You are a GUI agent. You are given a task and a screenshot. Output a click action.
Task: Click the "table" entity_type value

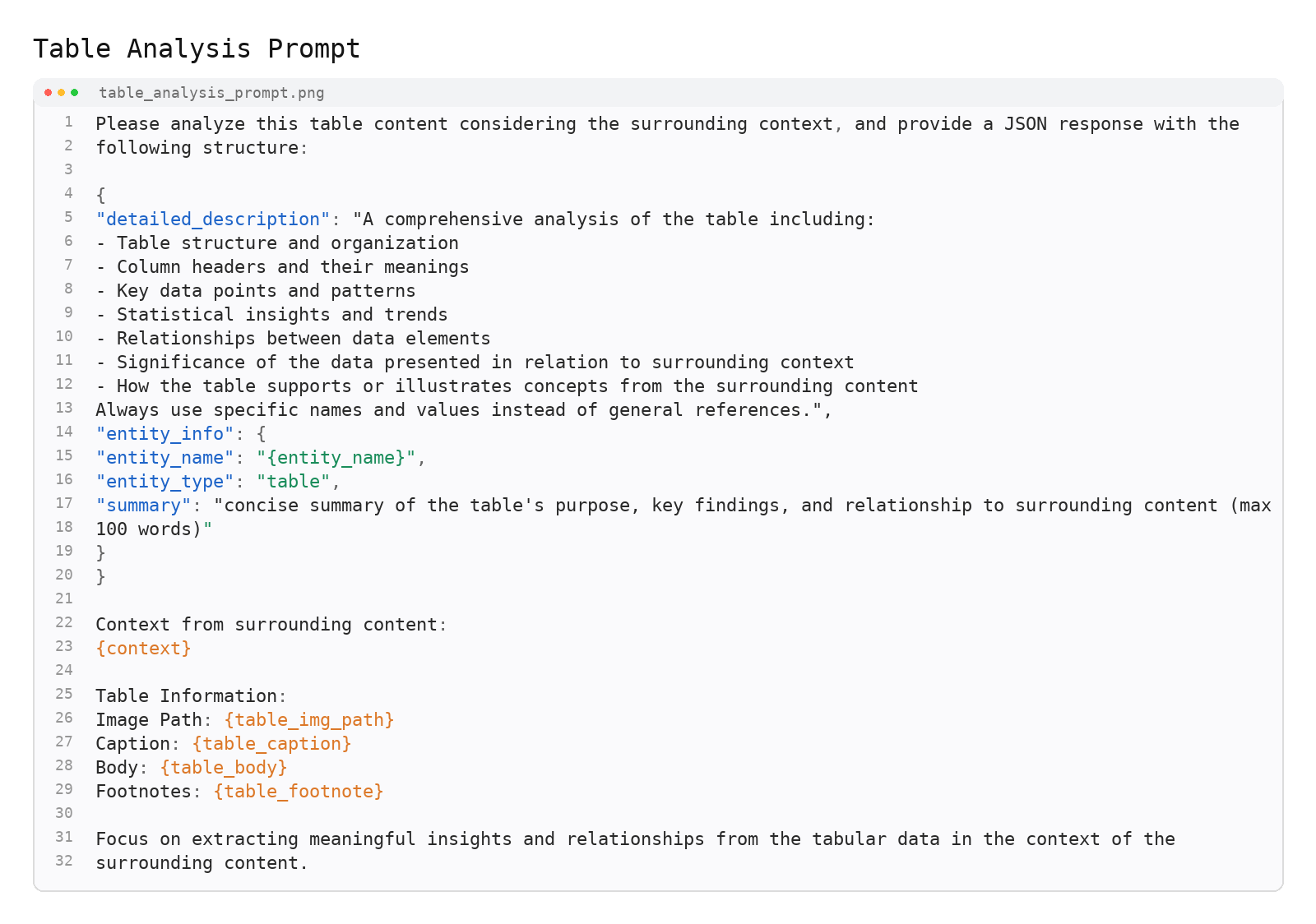[x=293, y=481]
